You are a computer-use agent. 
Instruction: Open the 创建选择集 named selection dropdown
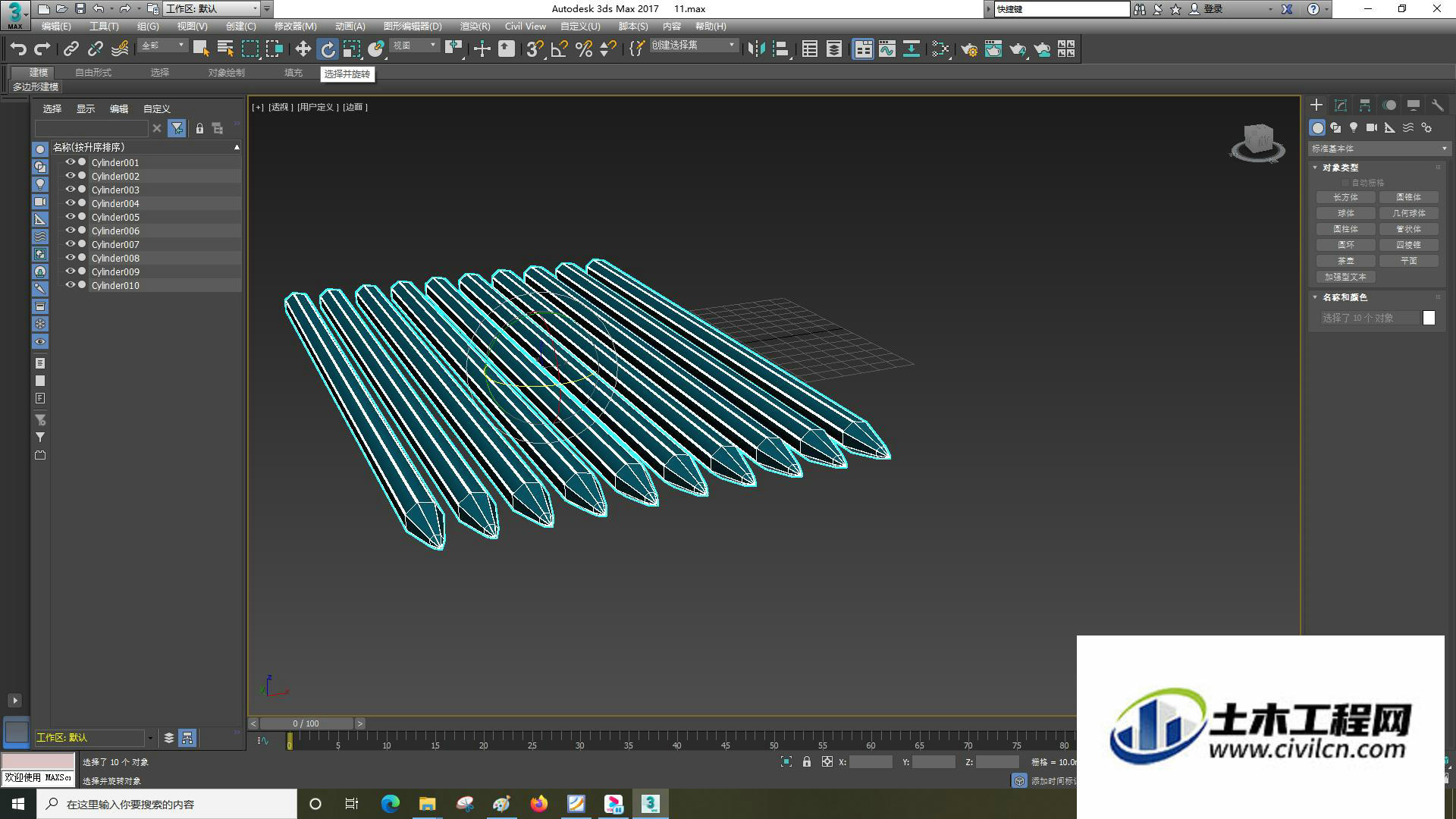693,45
